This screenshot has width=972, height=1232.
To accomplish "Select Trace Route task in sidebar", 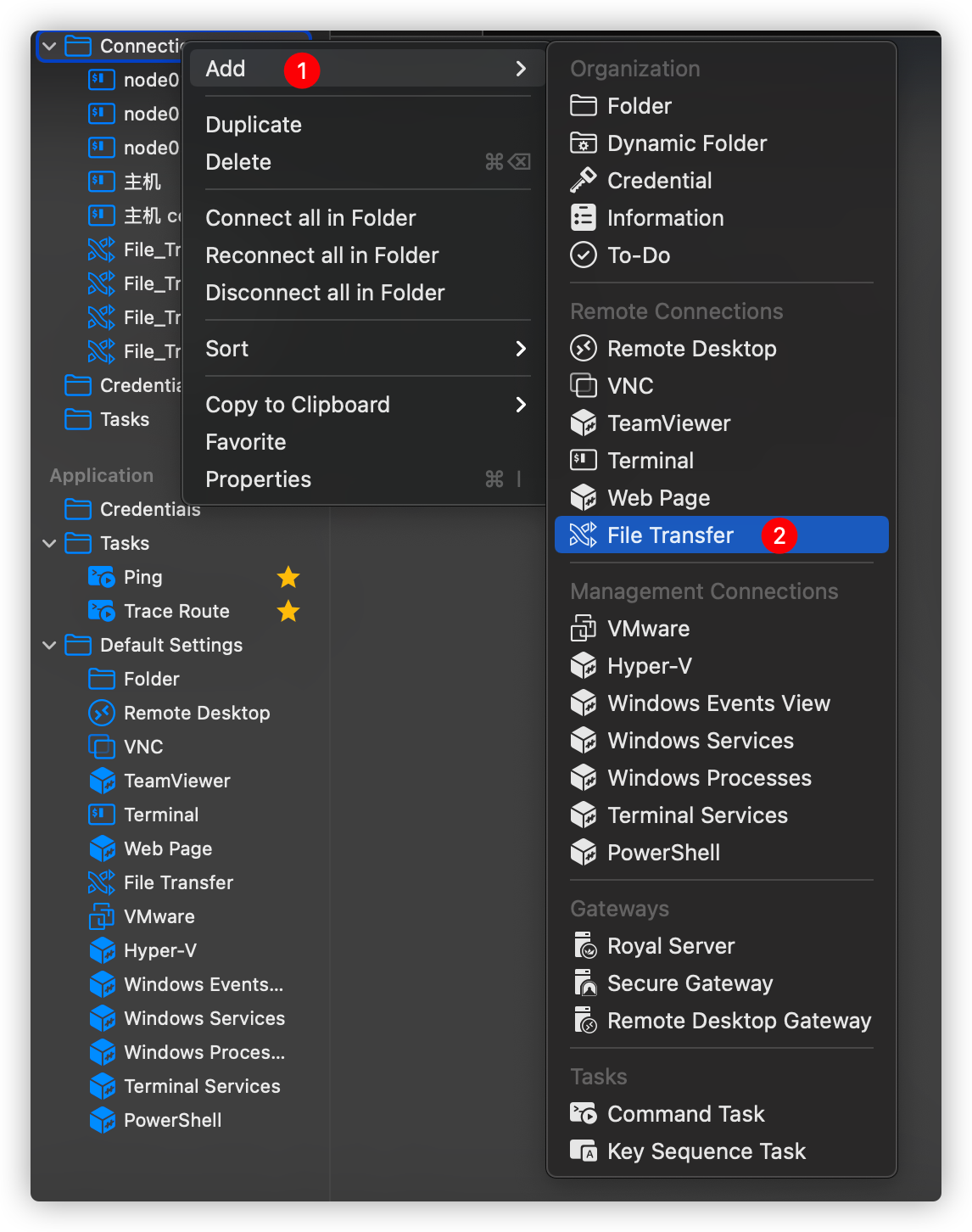I will click(x=176, y=611).
